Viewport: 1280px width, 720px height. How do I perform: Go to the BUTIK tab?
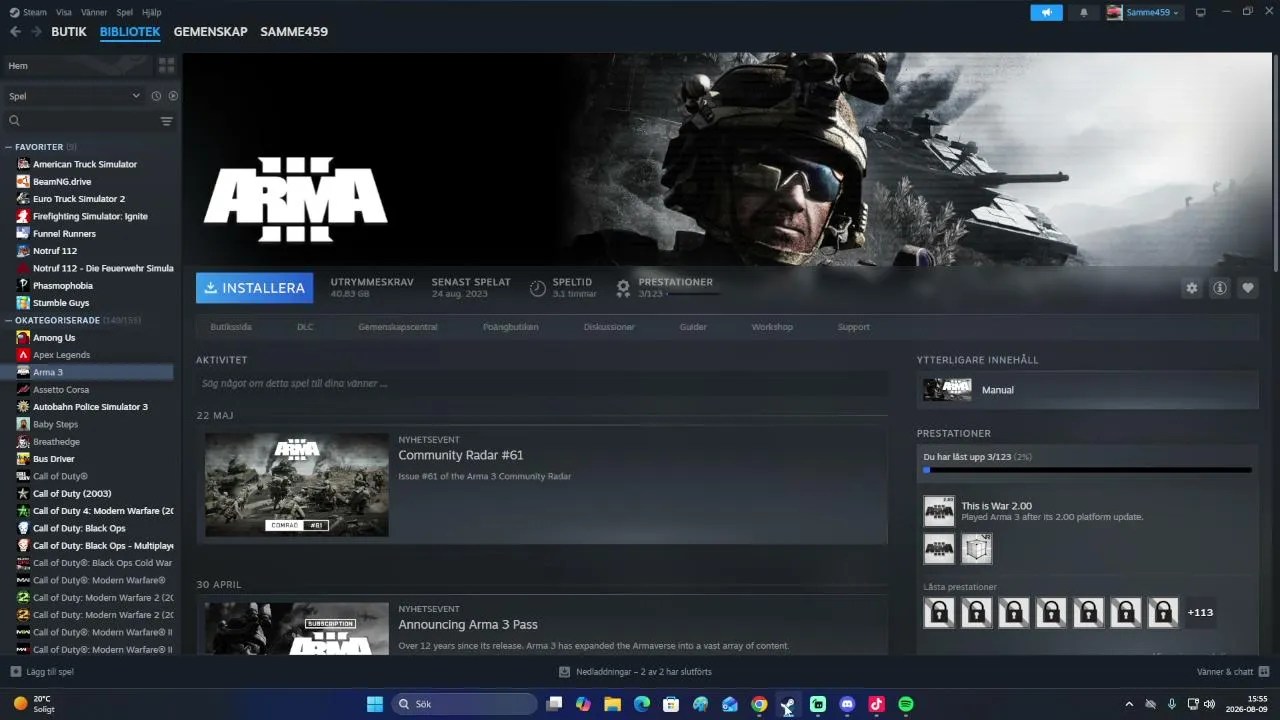69,32
